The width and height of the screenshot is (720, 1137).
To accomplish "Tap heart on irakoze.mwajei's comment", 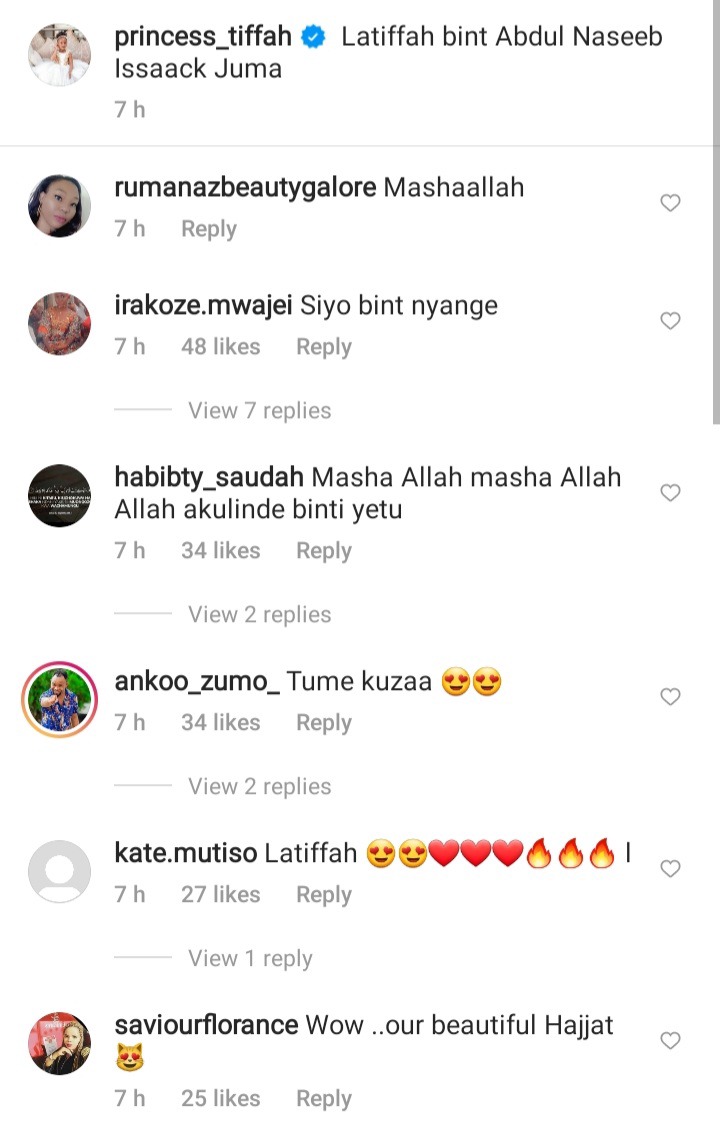I will click(670, 321).
